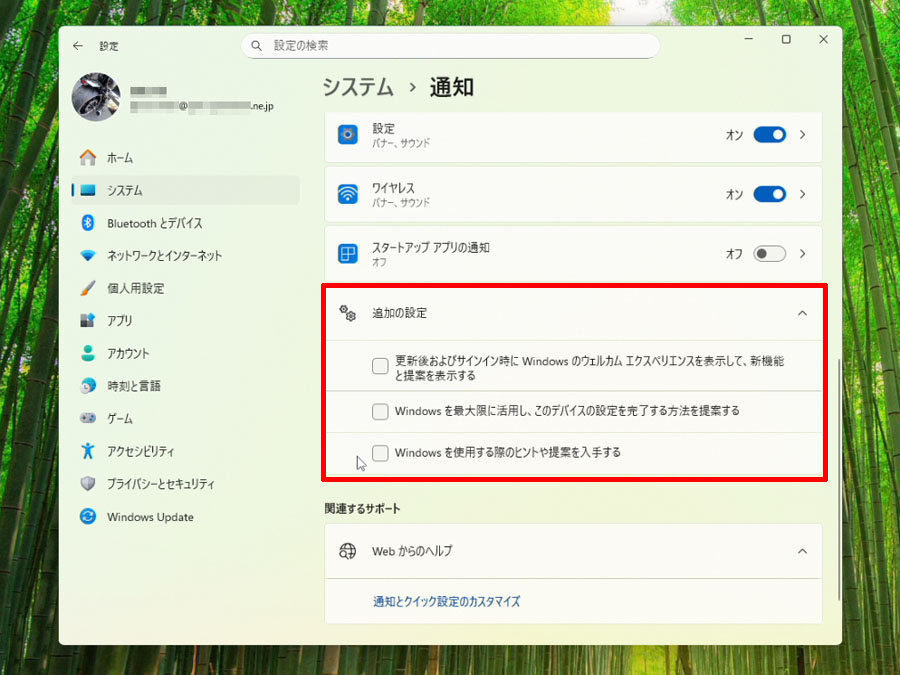This screenshot has width=900, height=675.
Task: Open the user profile picture
Action: pos(96,96)
